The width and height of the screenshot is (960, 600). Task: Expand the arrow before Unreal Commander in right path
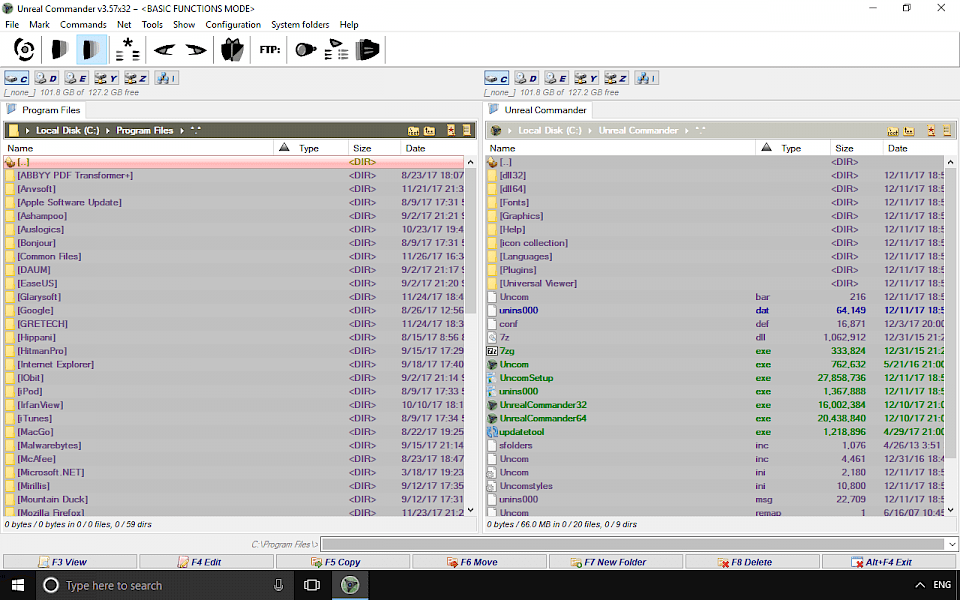point(590,131)
